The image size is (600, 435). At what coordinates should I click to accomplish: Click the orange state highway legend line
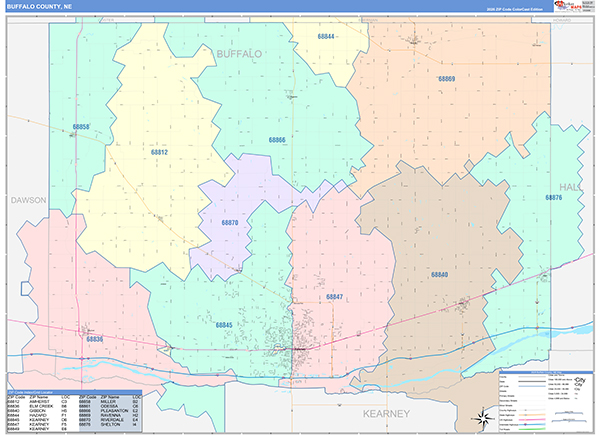(533, 415)
